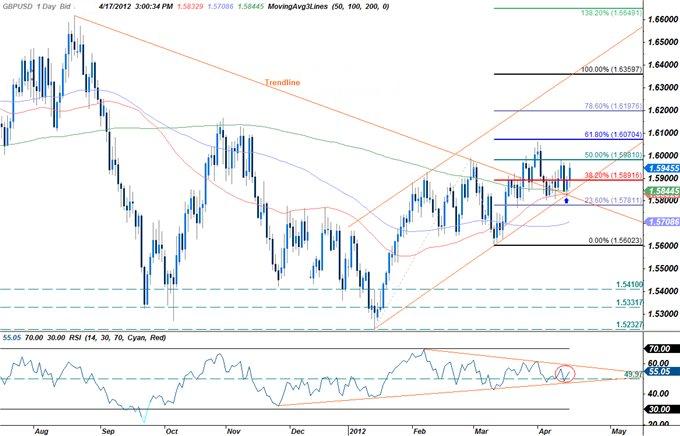Click the 1.54000 price axis label
This screenshot has height=436, width=680.
point(663,291)
